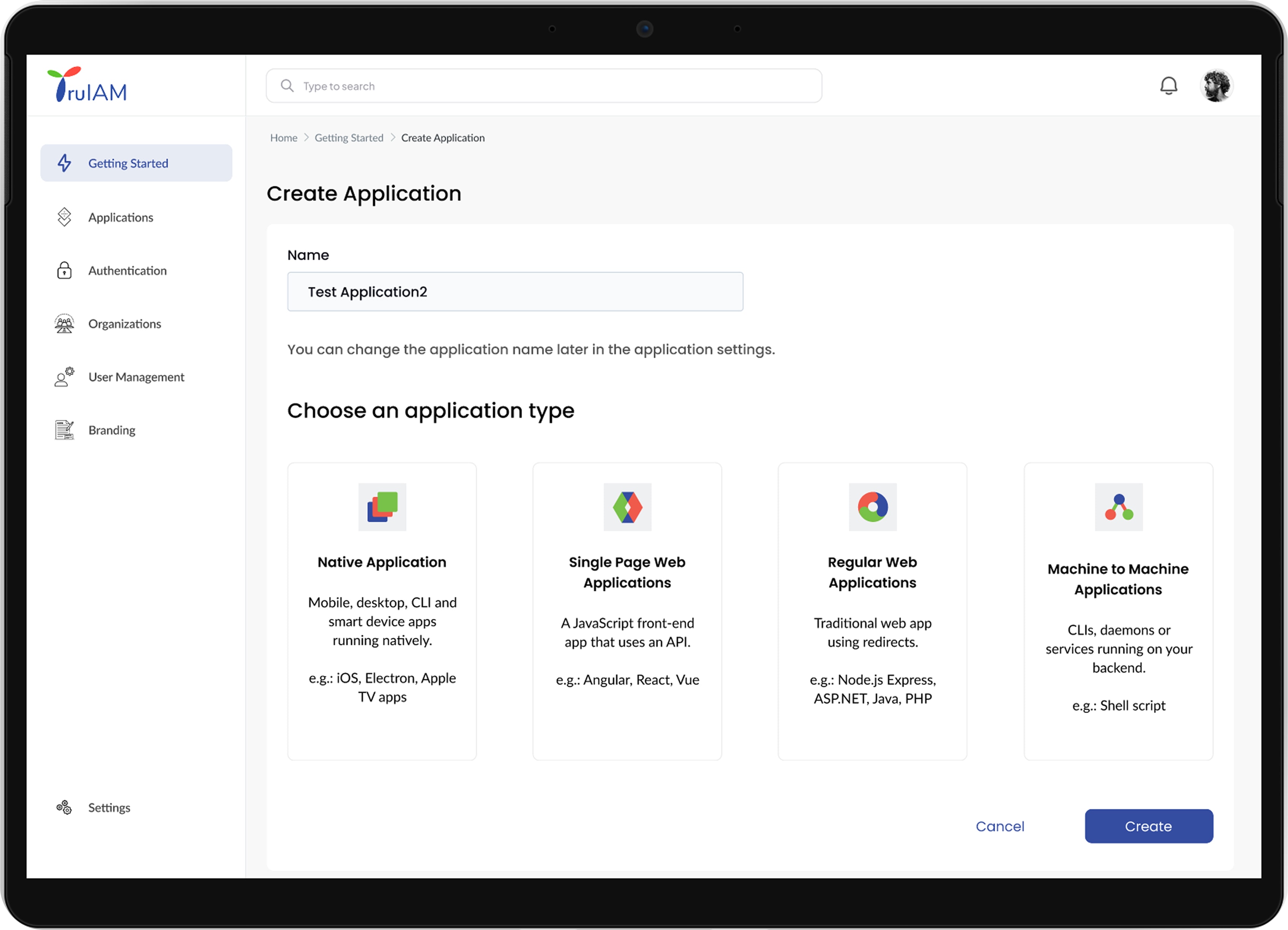Image resolution: width=1288 pixels, height=930 pixels.
Task: Click Getting Started breadcrumb link
Action: pyautogui.click(x=349, y=138)
